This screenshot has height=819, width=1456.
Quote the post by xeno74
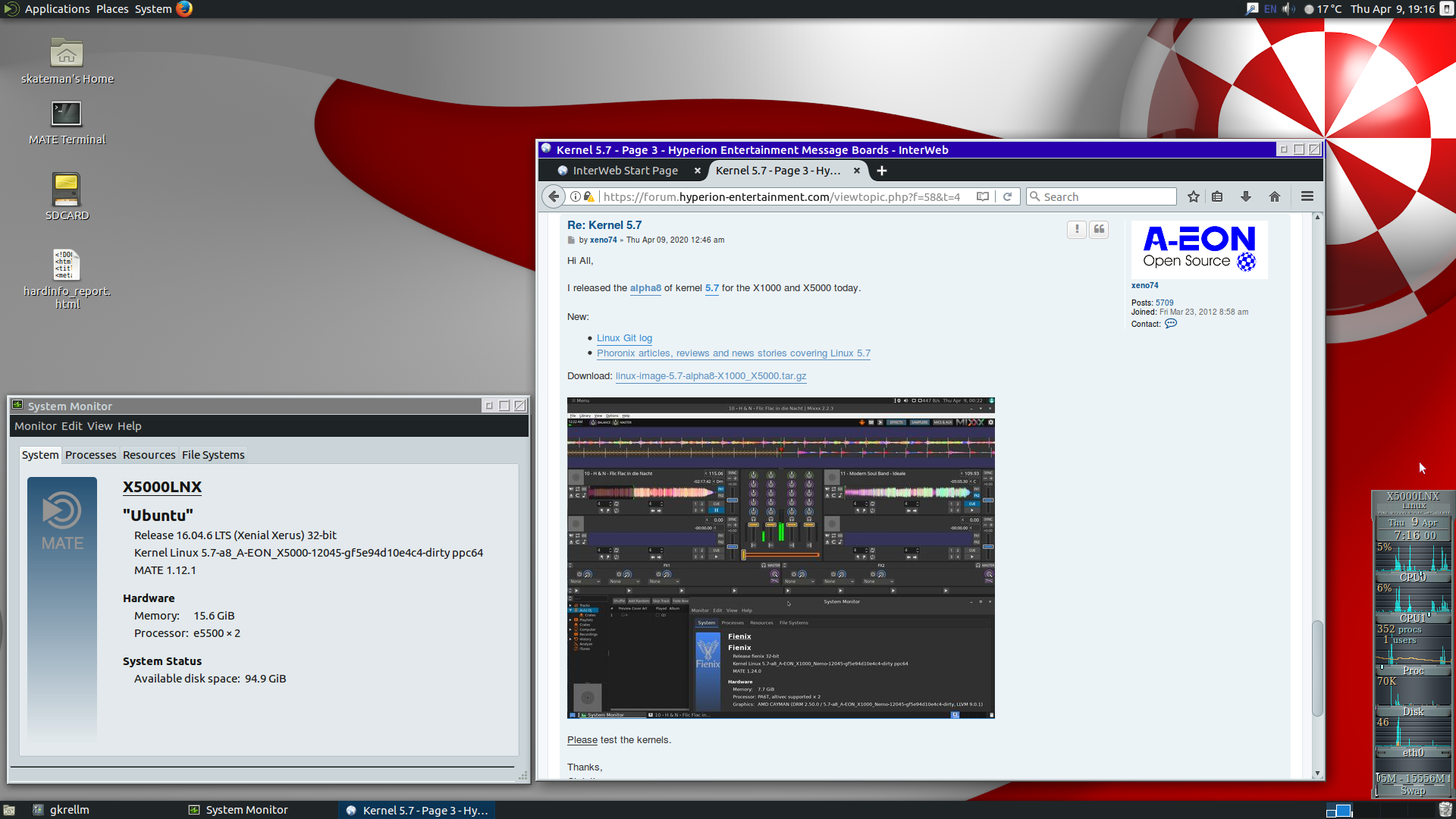[x=1099, y=229]
